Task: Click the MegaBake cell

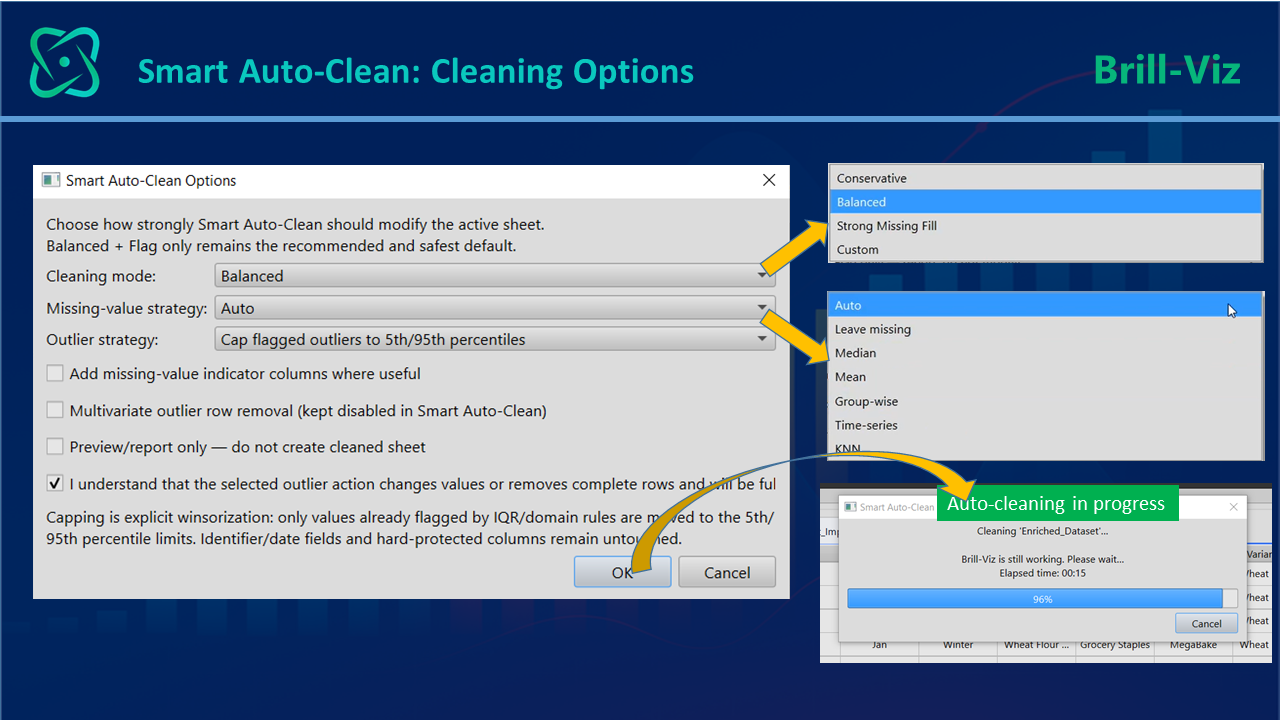Action: coord(1194,645)
